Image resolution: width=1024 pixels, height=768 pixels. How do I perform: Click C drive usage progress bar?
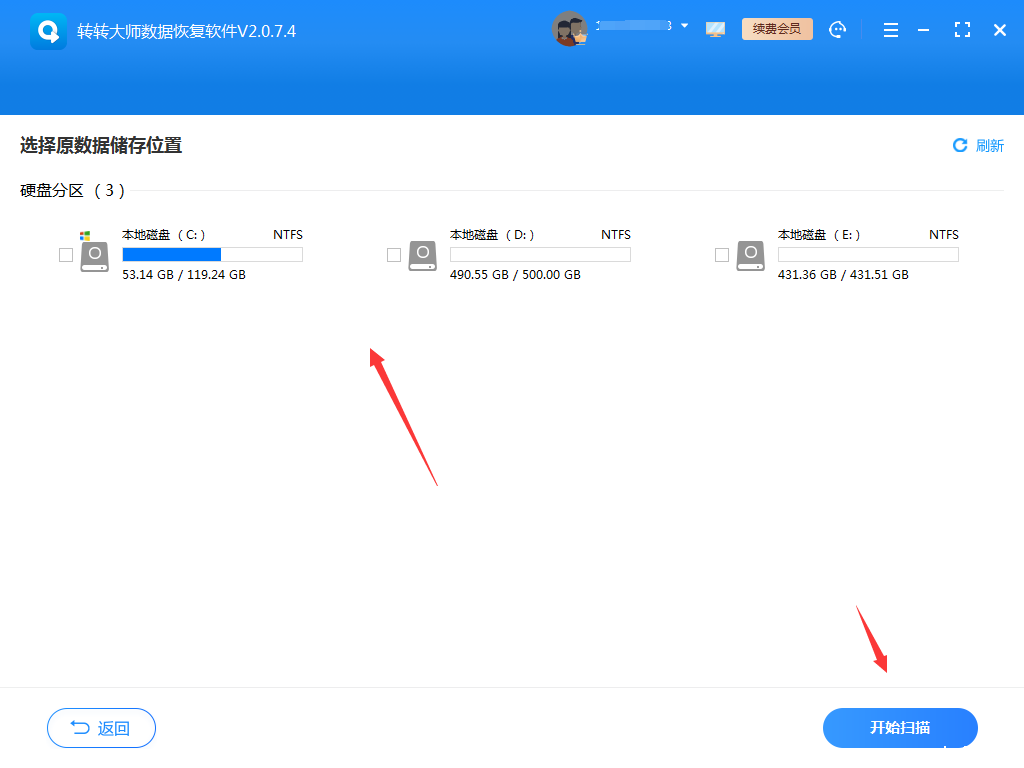tap(211, 254)
